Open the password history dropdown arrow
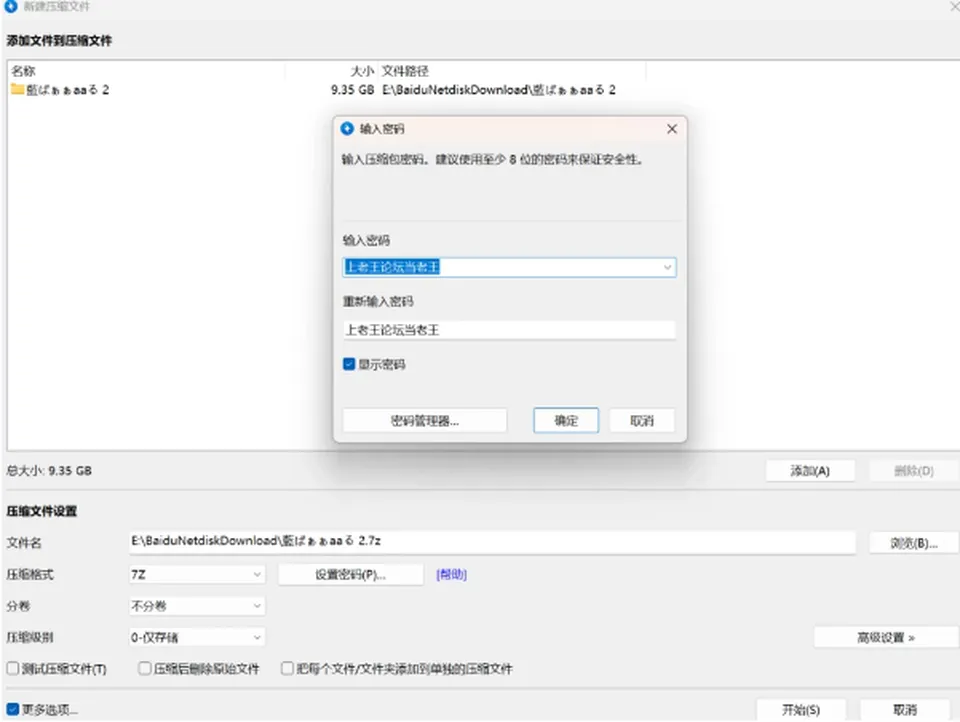Image resolution: width=960 pixels, height=722 pixels. point(667,268)
